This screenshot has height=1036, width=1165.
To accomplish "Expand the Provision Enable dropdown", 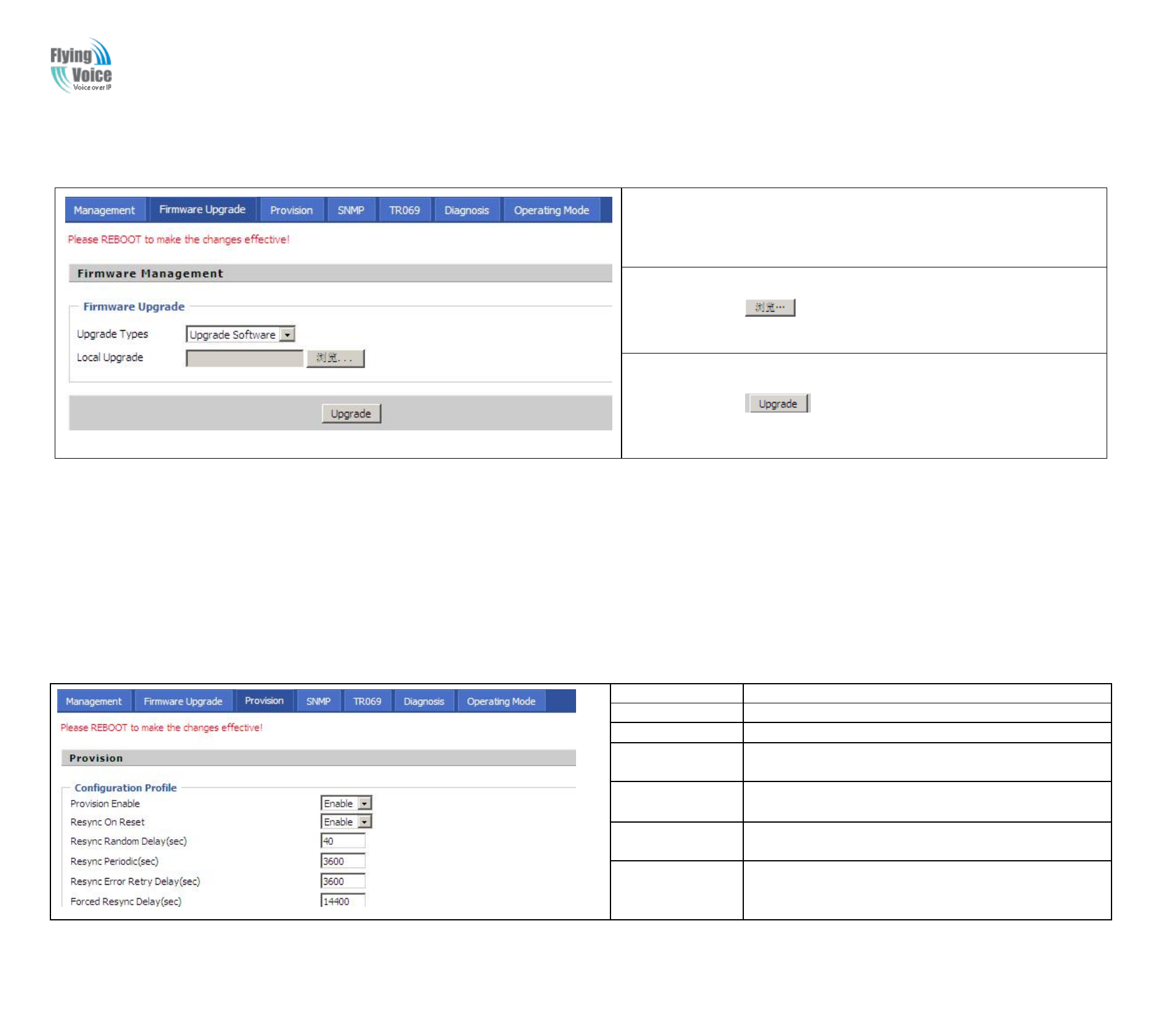I will tap(346, 804).
